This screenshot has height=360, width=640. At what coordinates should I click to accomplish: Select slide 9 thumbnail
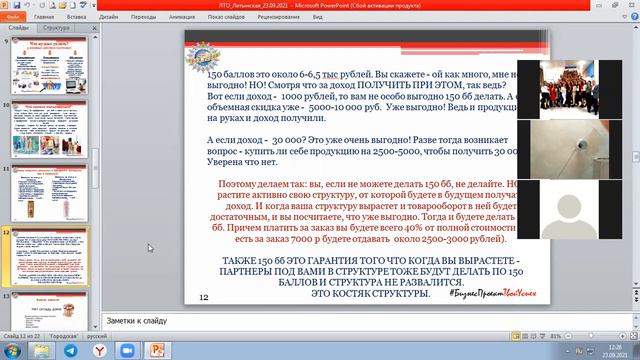pyautogui.click(x=49, y=66)
